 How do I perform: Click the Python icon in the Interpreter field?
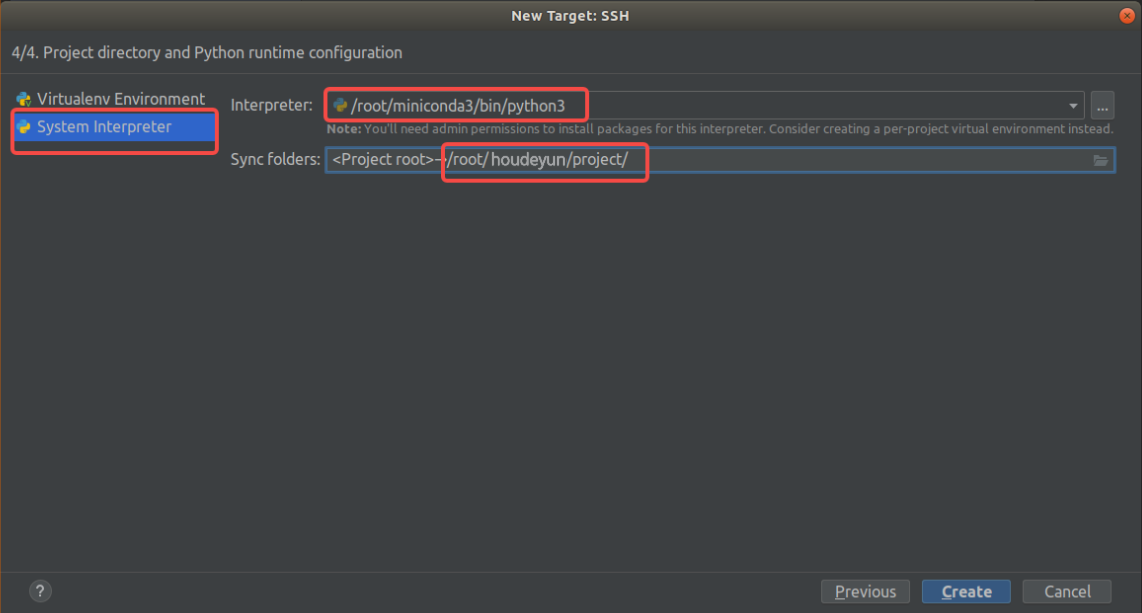(x=340, y=105)
